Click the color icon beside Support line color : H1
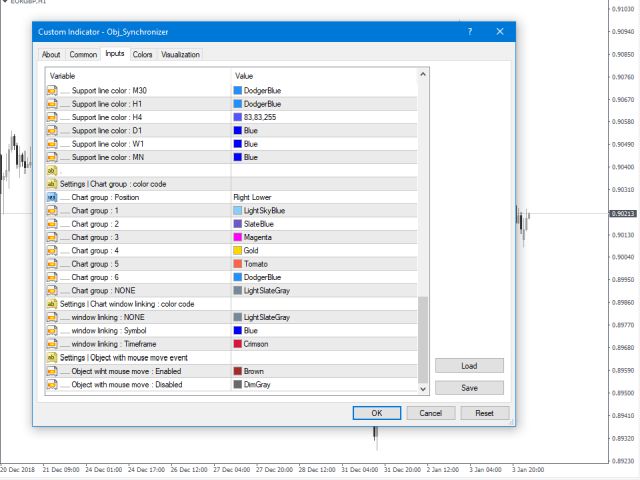This screenshot has width=640, height=480. [x=52, y=104]
